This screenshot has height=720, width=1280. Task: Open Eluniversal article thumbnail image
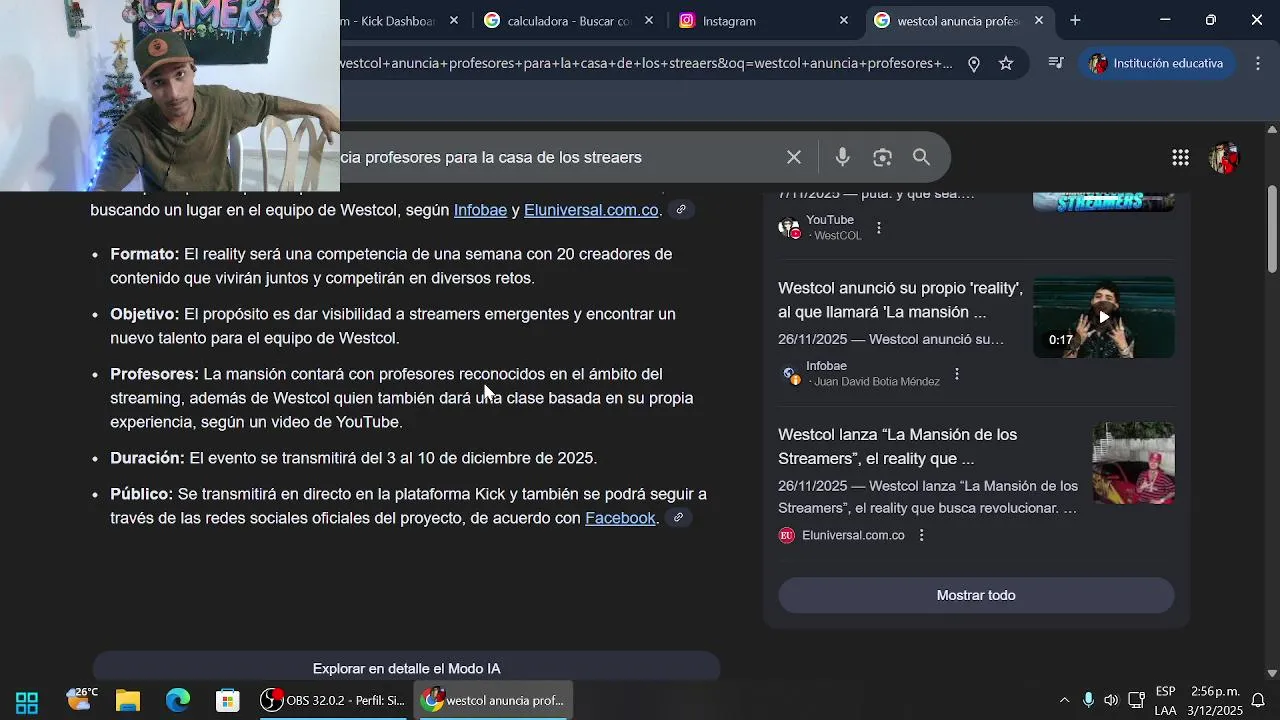click(1134, 463)
